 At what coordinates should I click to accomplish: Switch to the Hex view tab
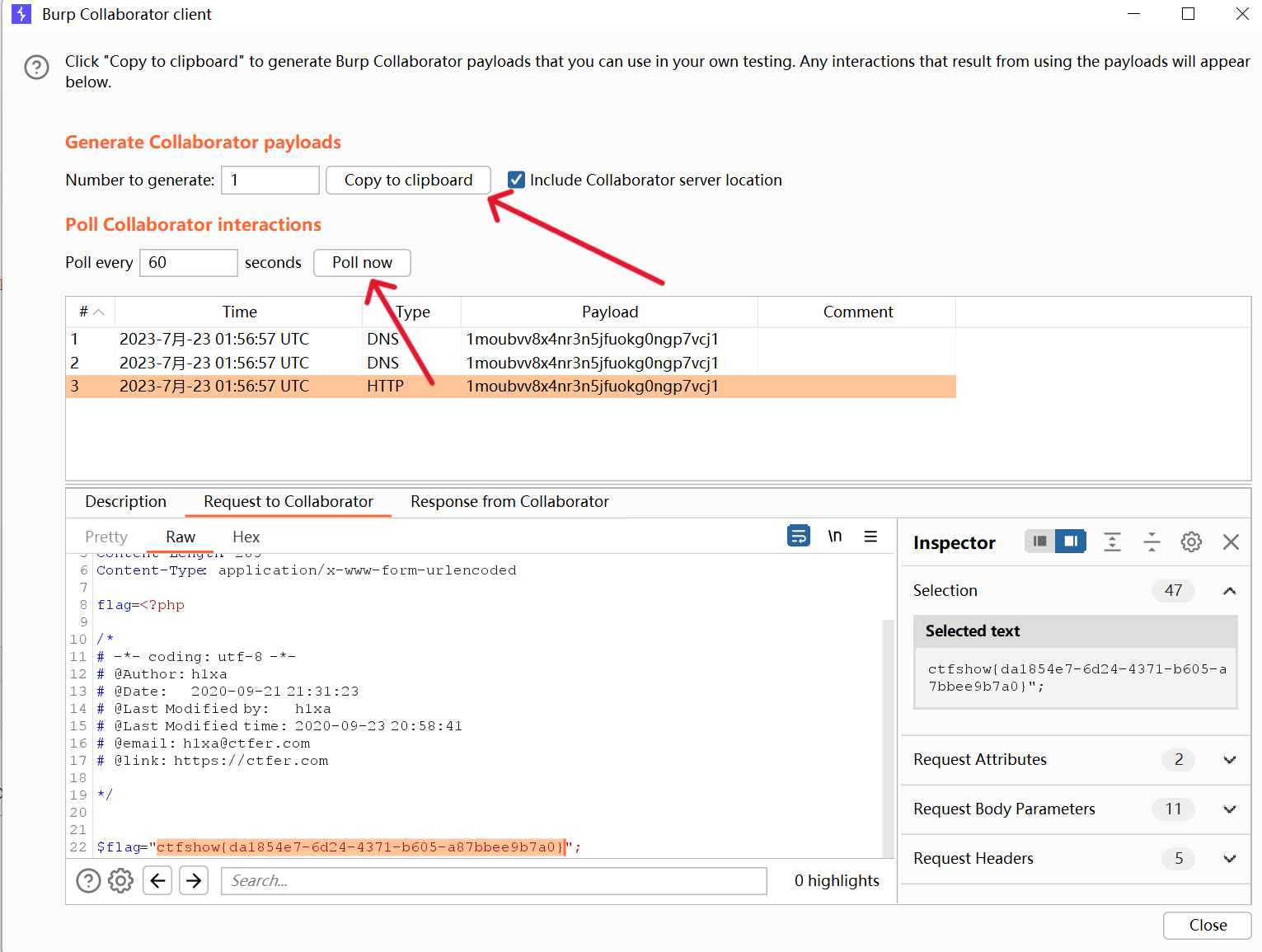246,537
